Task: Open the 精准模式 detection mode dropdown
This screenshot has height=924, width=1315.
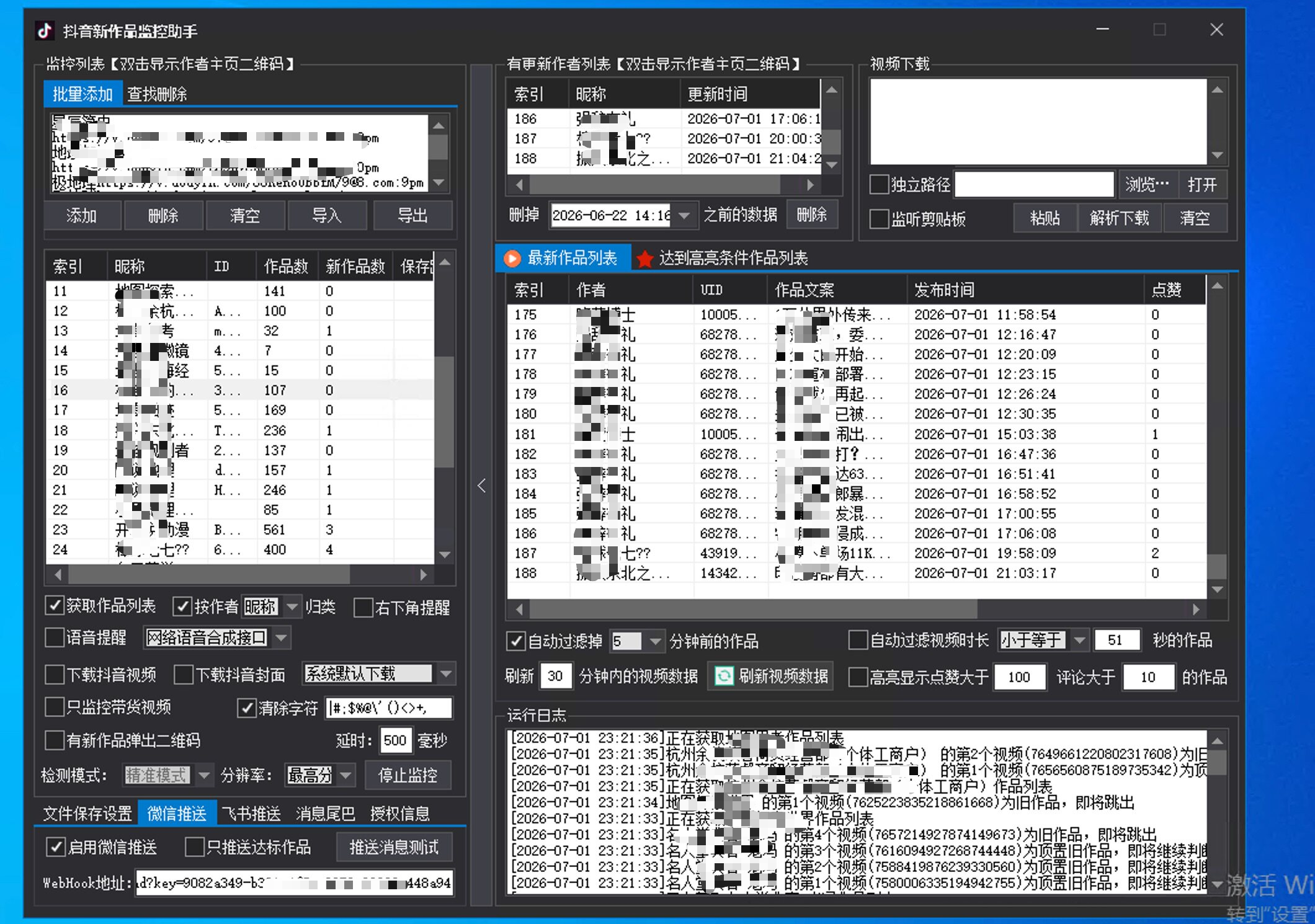Action: click(x=203, y=775)
